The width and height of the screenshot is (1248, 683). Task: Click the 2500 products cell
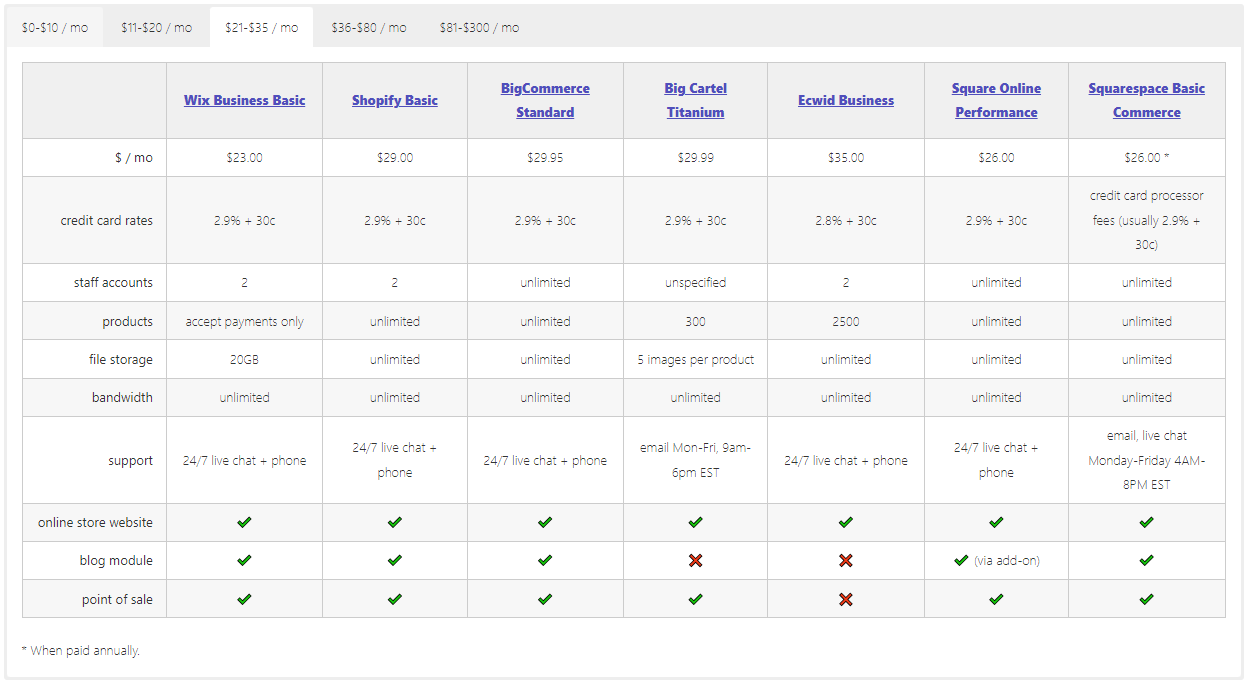(846, 321)
